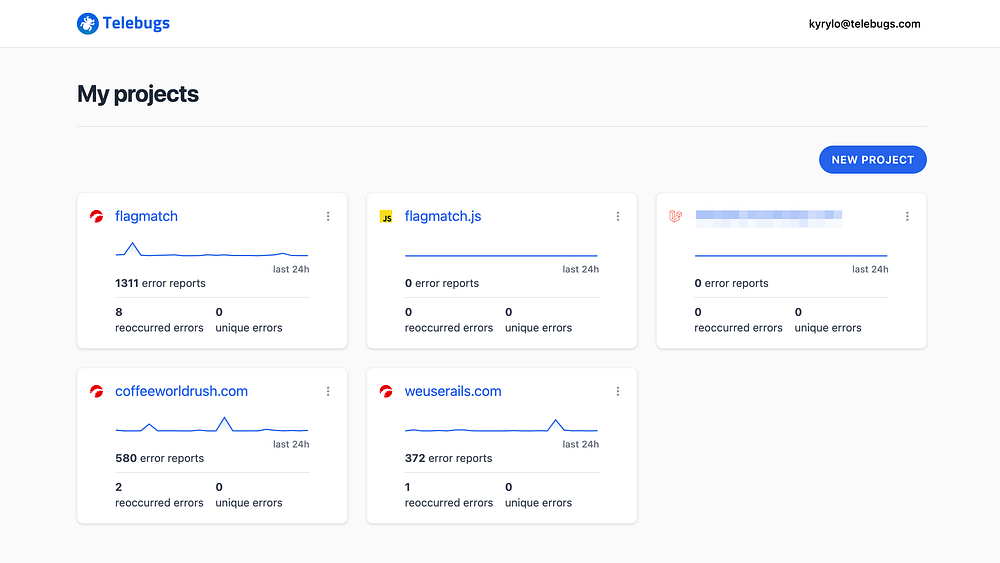The width and height of the screenshot is (1000, 563).
Task: Click Rails icon beside coffeeworldrush.com
Action: [x=96, y=391]
